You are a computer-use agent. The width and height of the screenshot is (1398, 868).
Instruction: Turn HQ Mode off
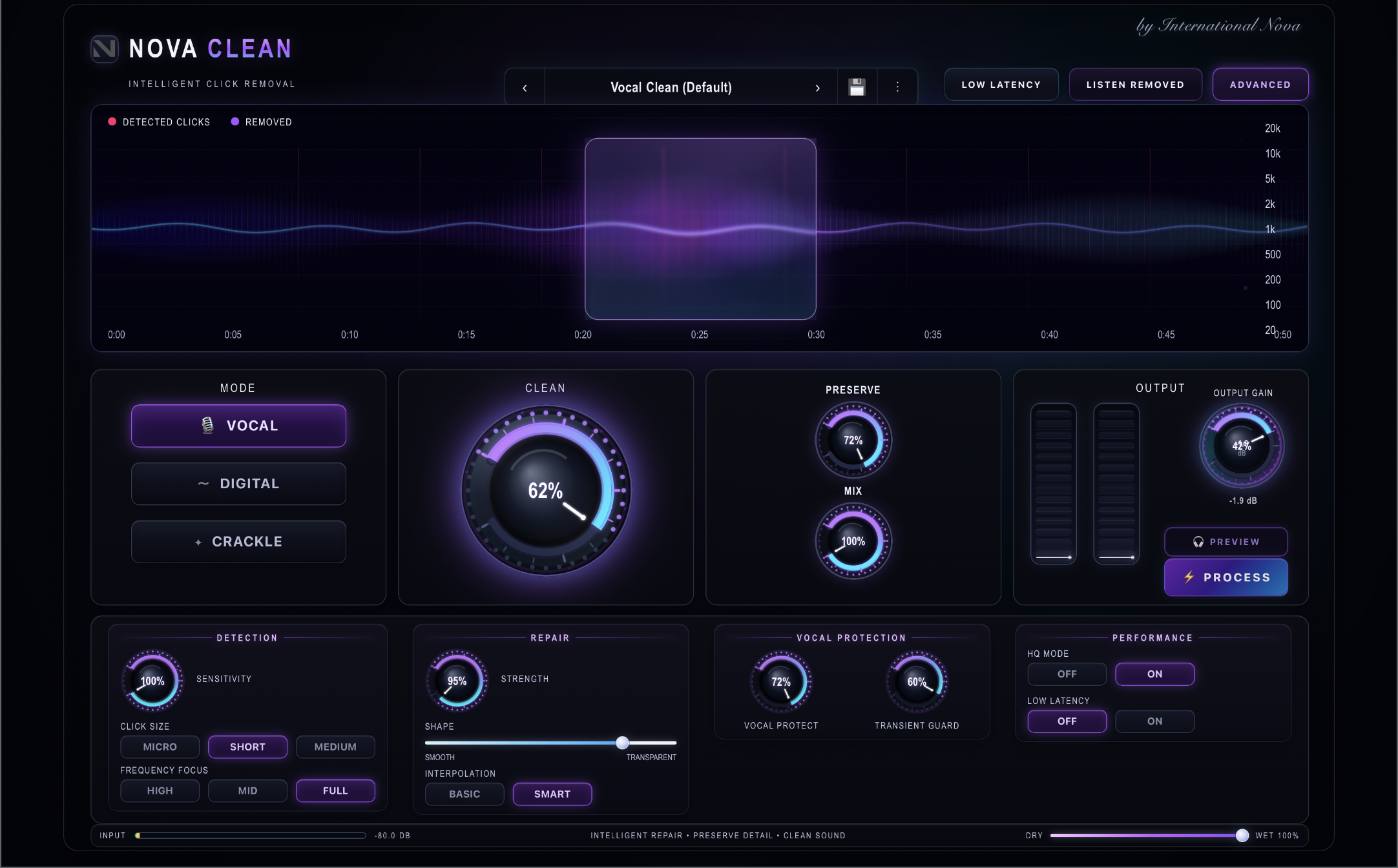point(1067,674)
